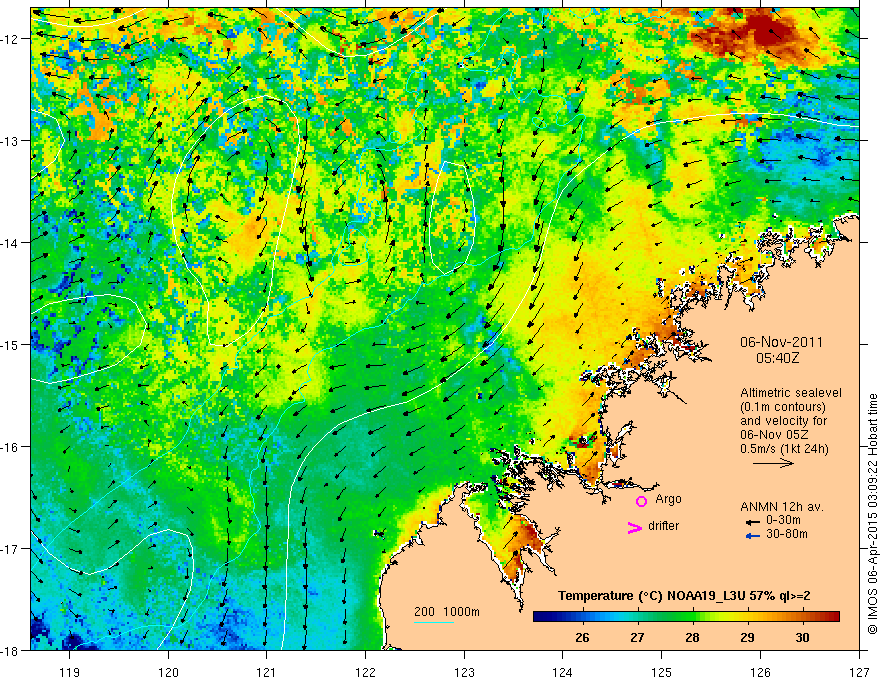Click the temperature color scale bar

[686, 617]
